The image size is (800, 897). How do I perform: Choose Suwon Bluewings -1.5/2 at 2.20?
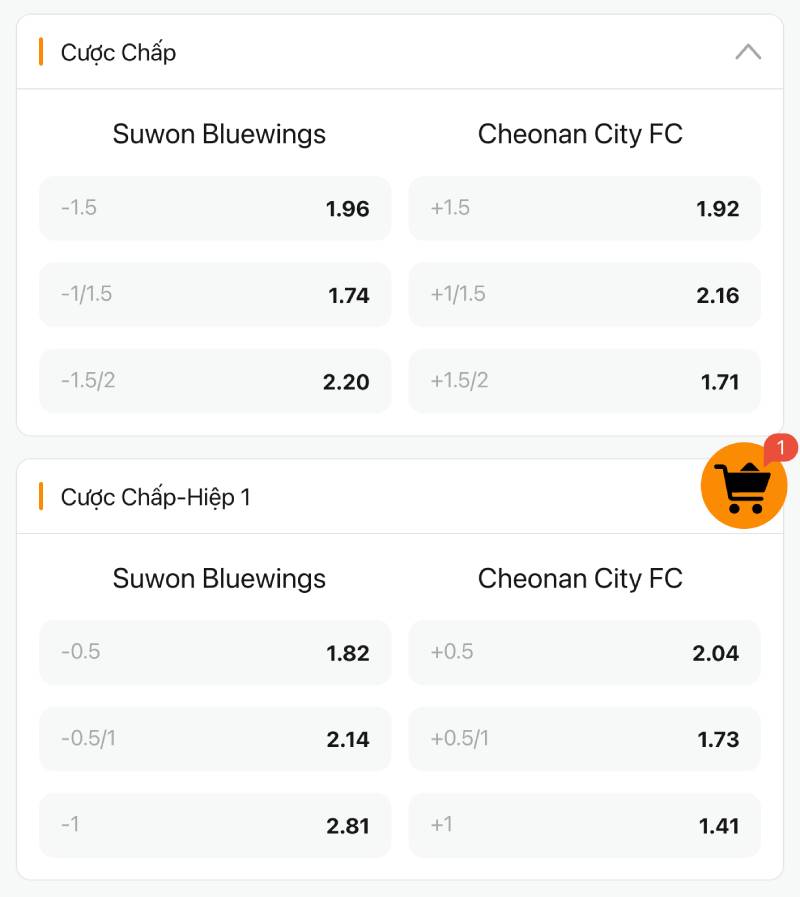[215, 381]
